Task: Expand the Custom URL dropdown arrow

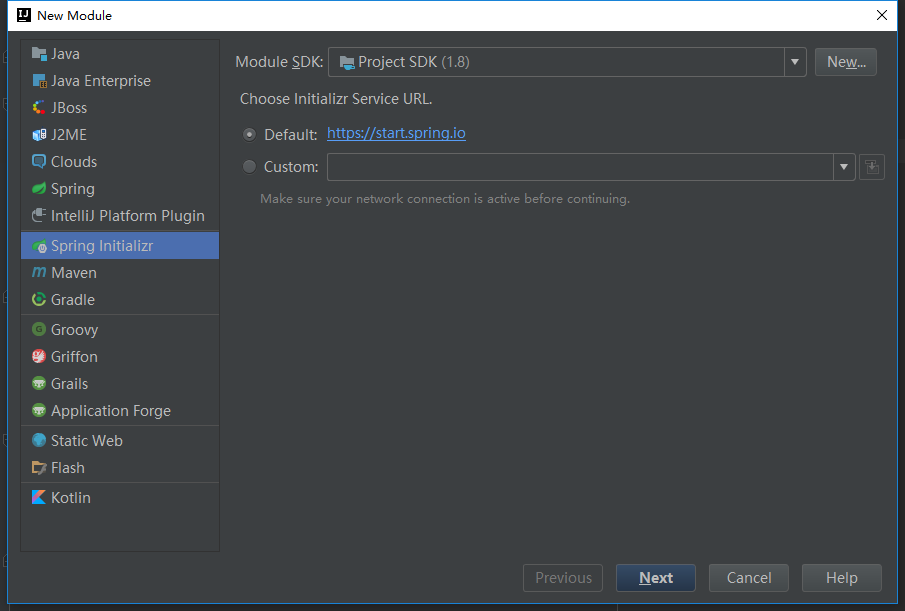Action: coord(844,167)
